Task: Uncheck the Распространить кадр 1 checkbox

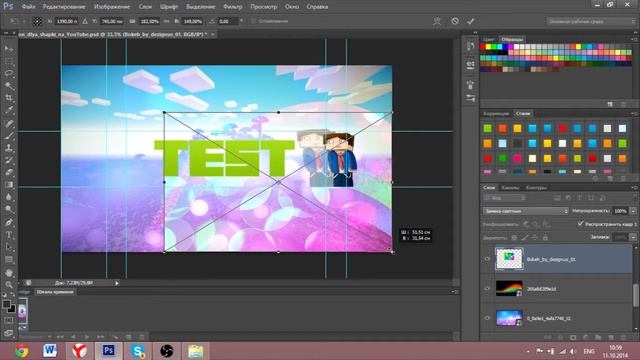Action: coord(580,224)
